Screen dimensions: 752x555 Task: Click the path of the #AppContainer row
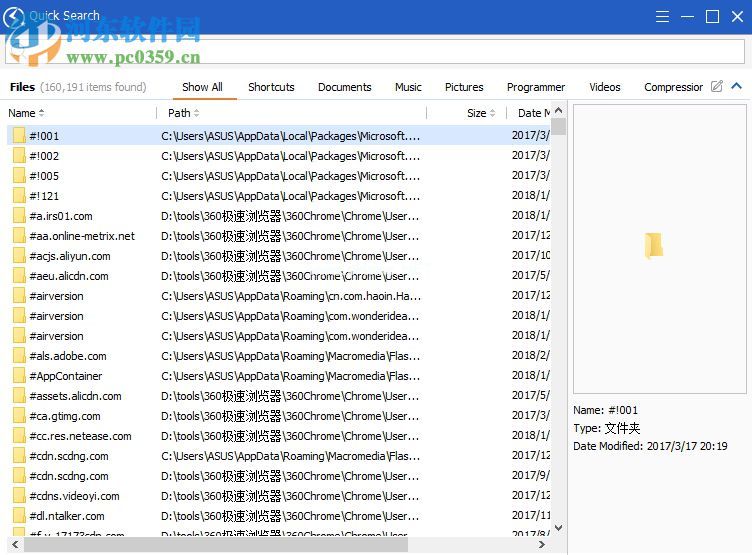[291, 376]
